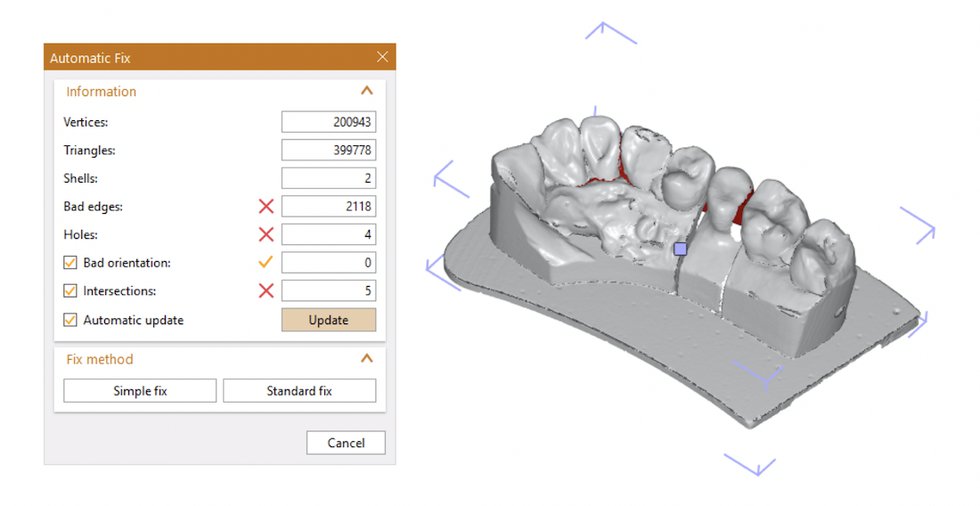Image resolution: width=980 pixels, height=506 pixels.
Task: Collapse the Information section
Action: [x=367, y=91]
